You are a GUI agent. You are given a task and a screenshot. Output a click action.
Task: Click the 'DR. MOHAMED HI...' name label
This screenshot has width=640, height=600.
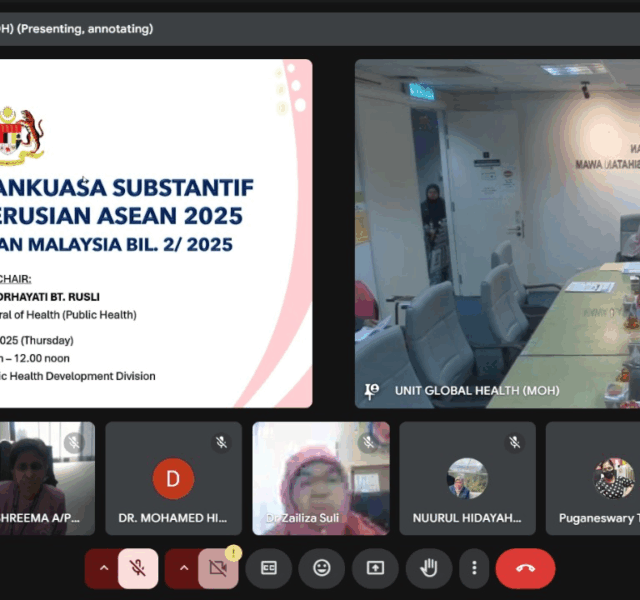pos(173,518)
